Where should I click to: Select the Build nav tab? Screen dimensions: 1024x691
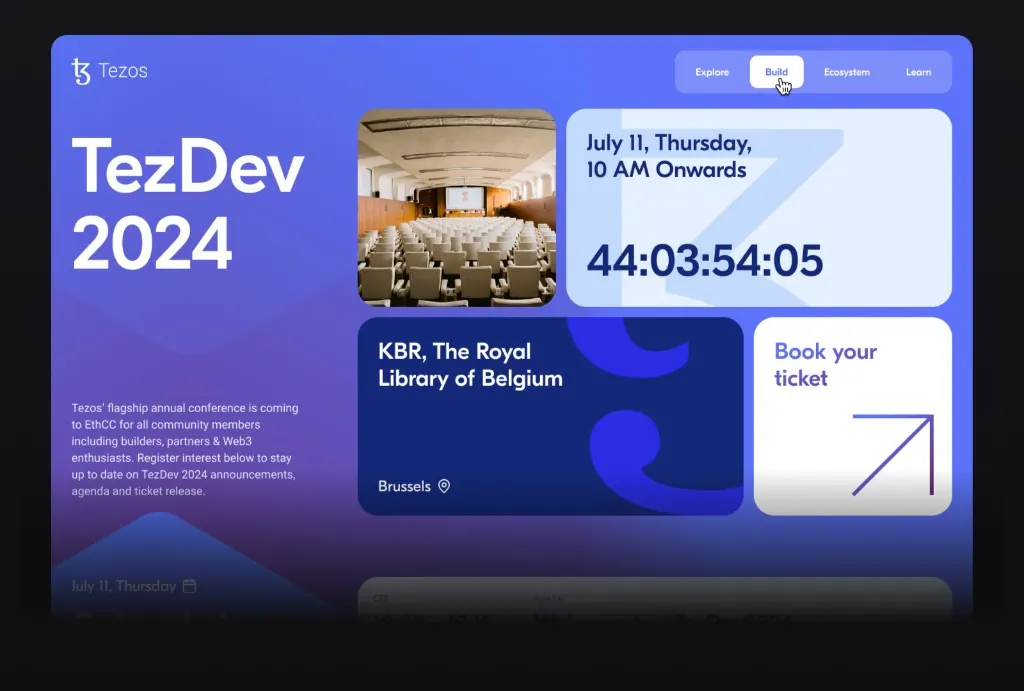[x=776, y=72]
